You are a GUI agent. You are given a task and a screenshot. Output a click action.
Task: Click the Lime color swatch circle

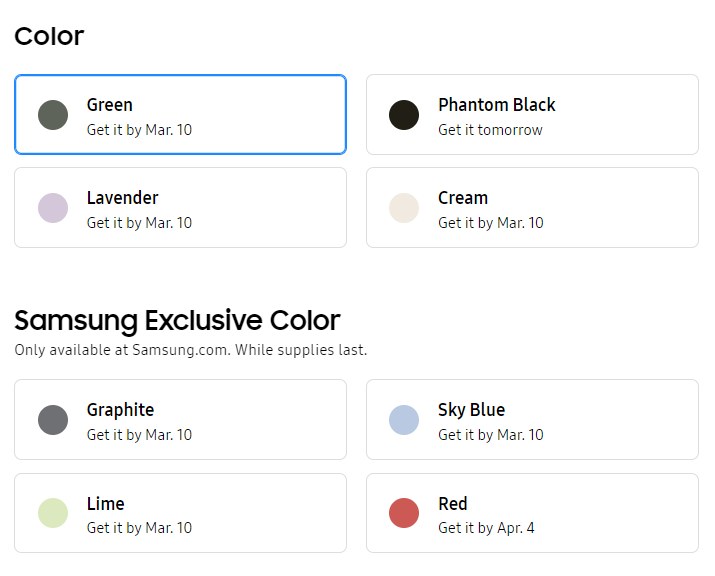click(x=53, y=513)
